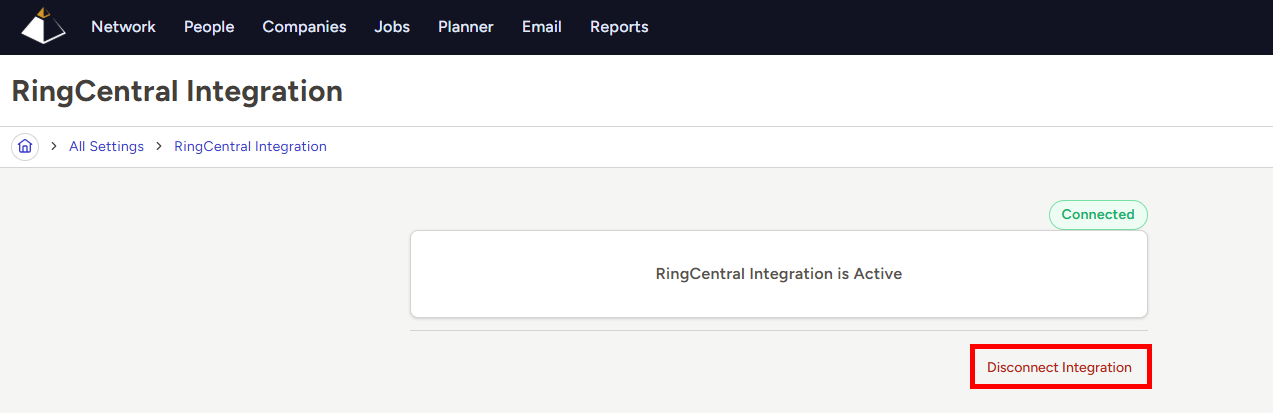Click the RingCentral Integration page heading
Image resolution: width=1273 pixels, height=413 pixels.
tap(177, 91)
